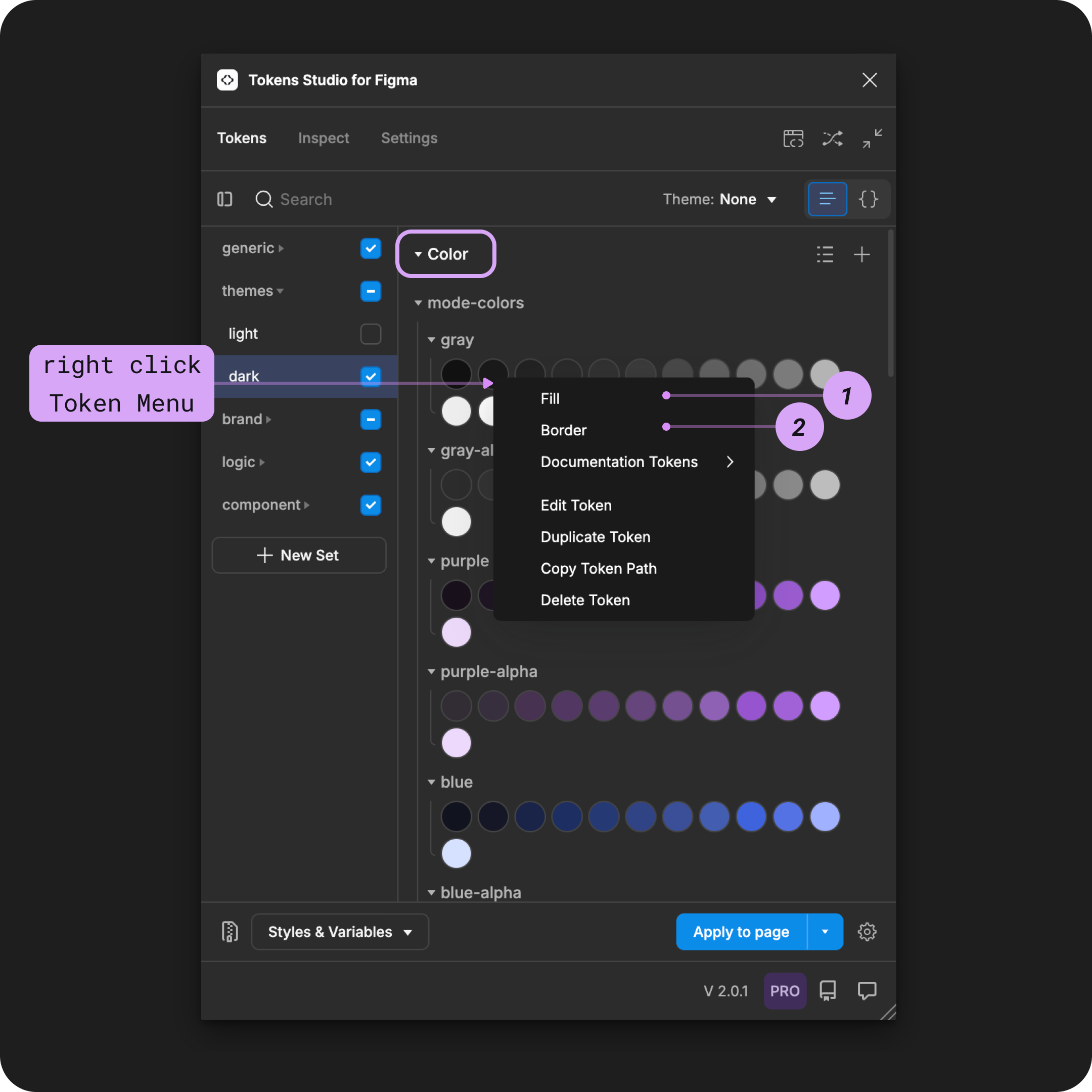
Task: Click Apply to page button
Action: (741, 931)
